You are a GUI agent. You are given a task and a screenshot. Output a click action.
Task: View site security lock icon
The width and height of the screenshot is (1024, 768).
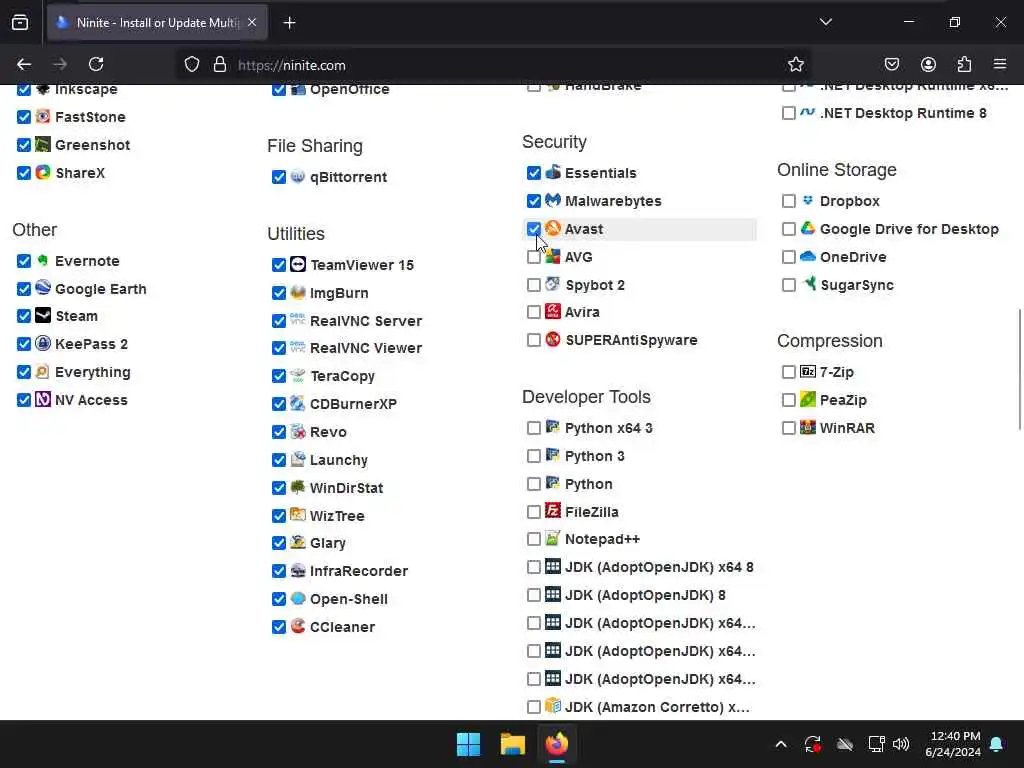point(220,64)
